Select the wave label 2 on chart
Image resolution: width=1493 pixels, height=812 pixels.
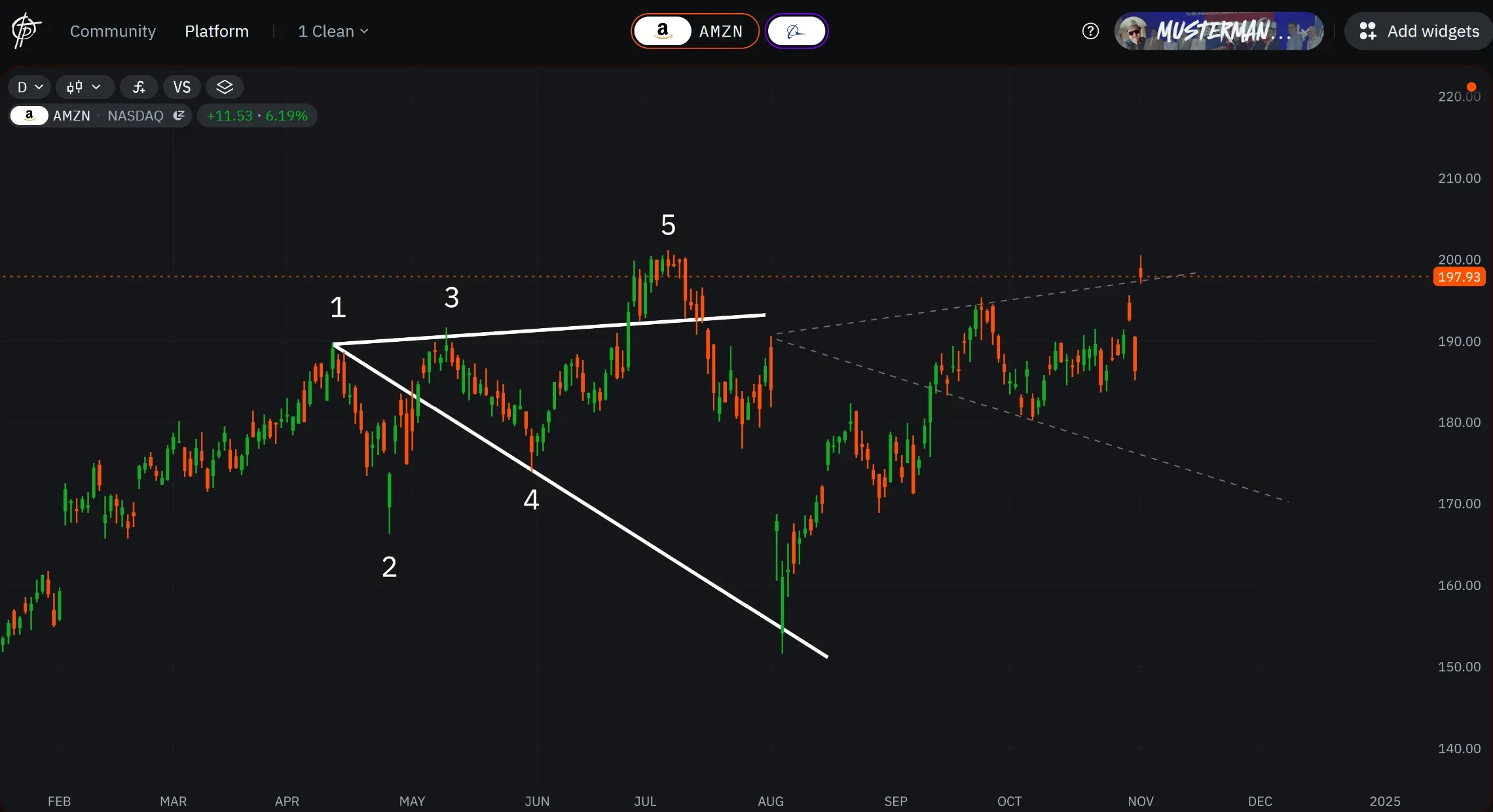(389, 566)
